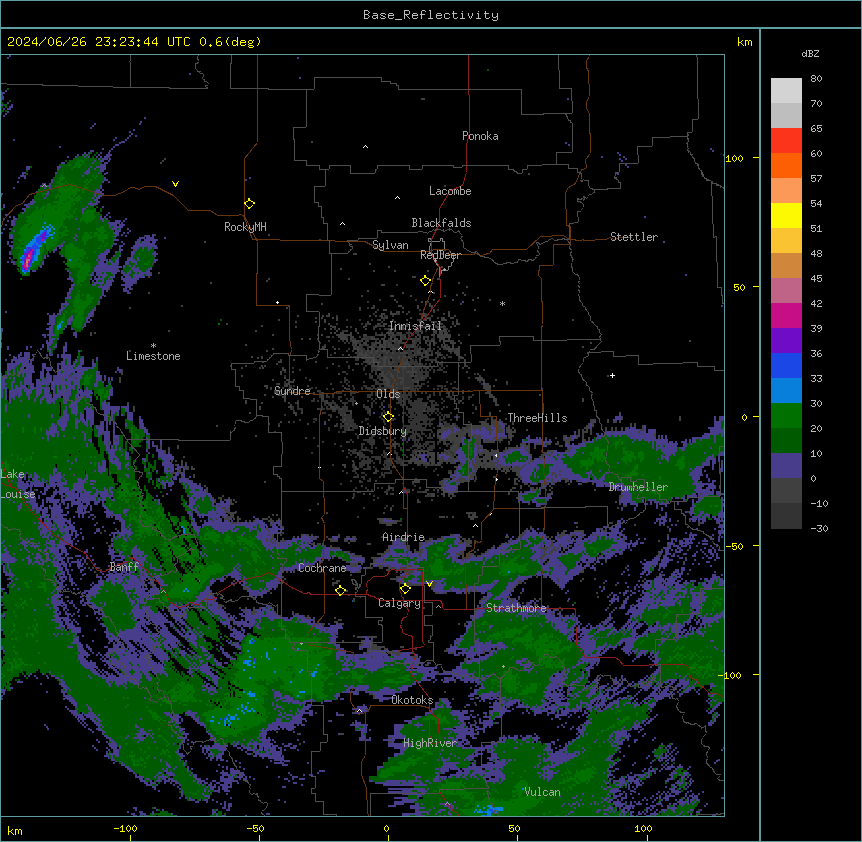Click the -30 value in the dBZ legend
This screenshot has width=862, height=842.
pos(819,529)
